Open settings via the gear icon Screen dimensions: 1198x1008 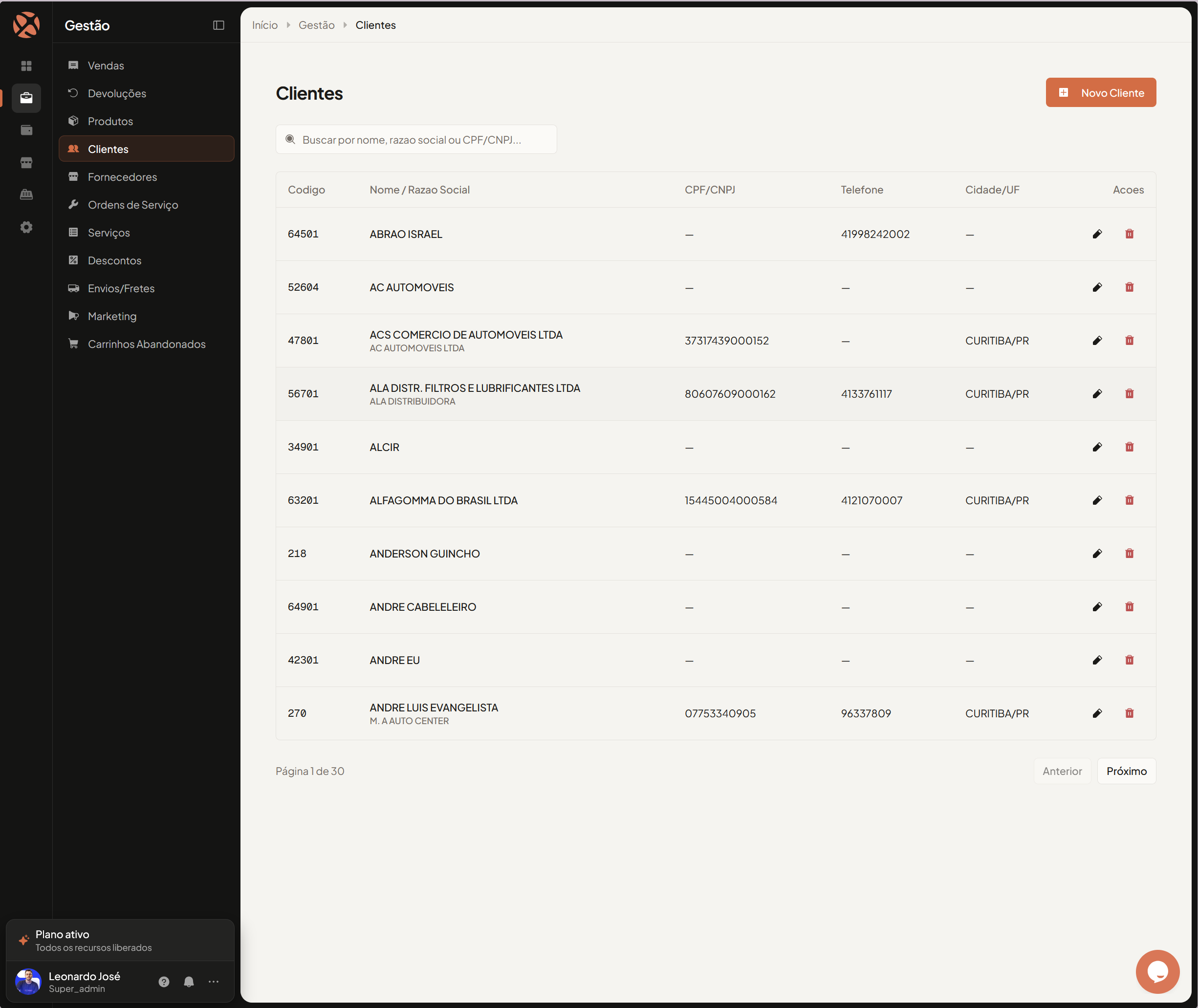[26, 227]
